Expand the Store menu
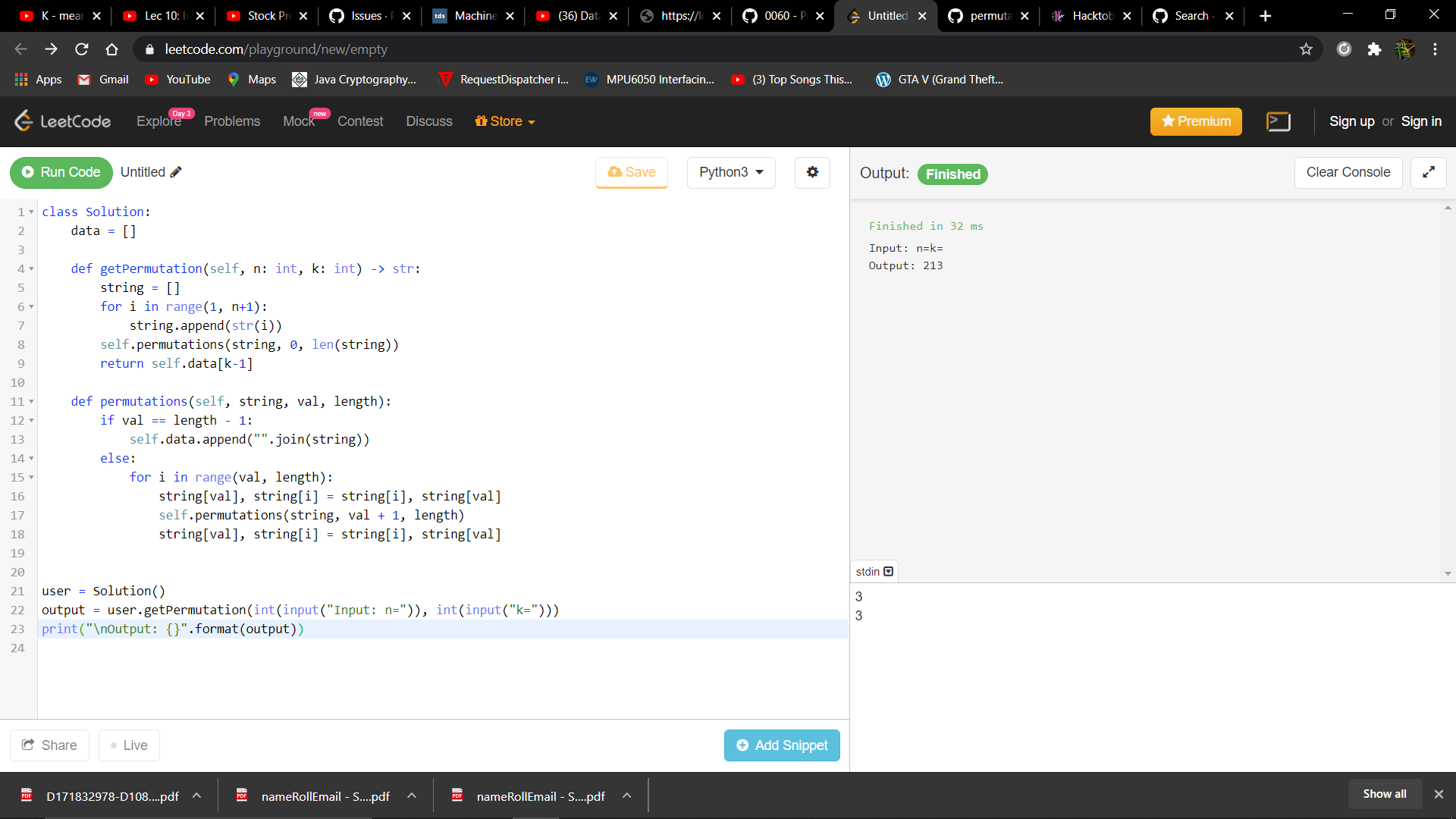The width and height of the screenshot is (1456, 819). [x=505, y=121]
